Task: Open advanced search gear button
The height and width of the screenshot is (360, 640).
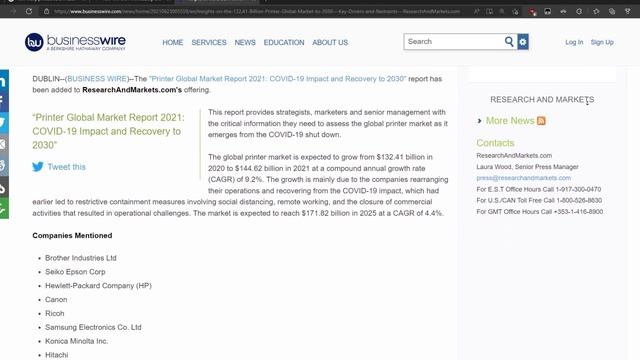Action: [x=523, y=42]
